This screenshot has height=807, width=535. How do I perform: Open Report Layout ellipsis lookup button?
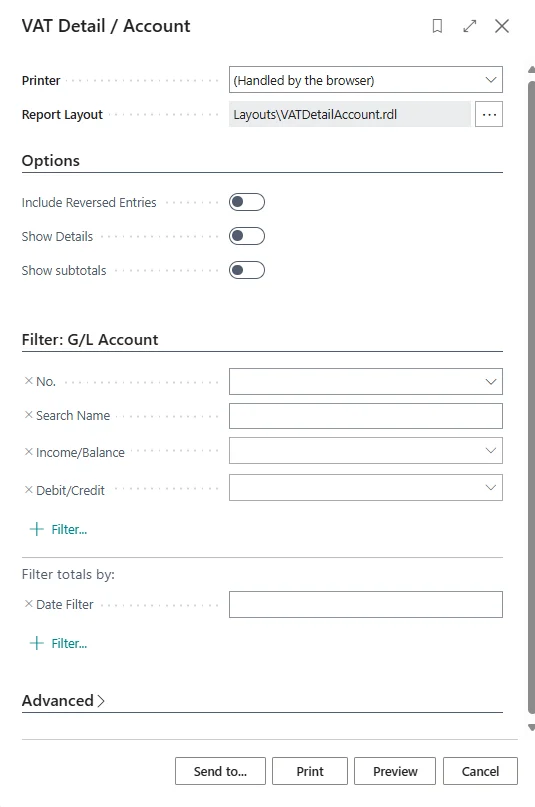pos(489,114)
